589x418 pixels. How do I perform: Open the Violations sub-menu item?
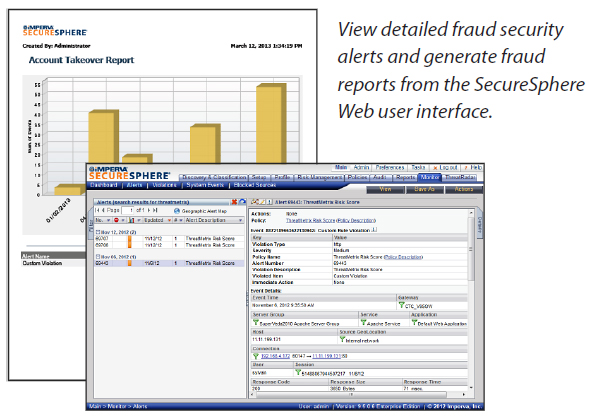(165, 185)
